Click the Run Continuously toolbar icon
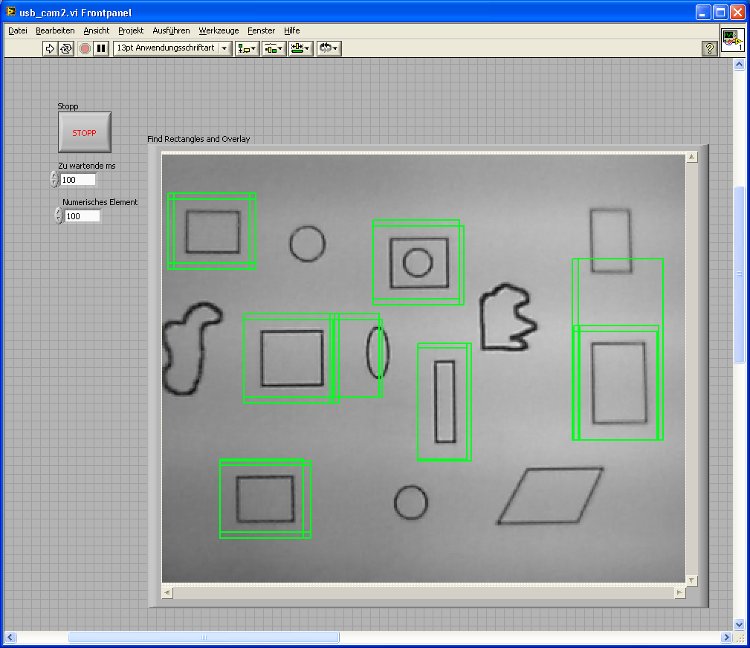Viewport: 750px width, 648px height. point(66,48)
